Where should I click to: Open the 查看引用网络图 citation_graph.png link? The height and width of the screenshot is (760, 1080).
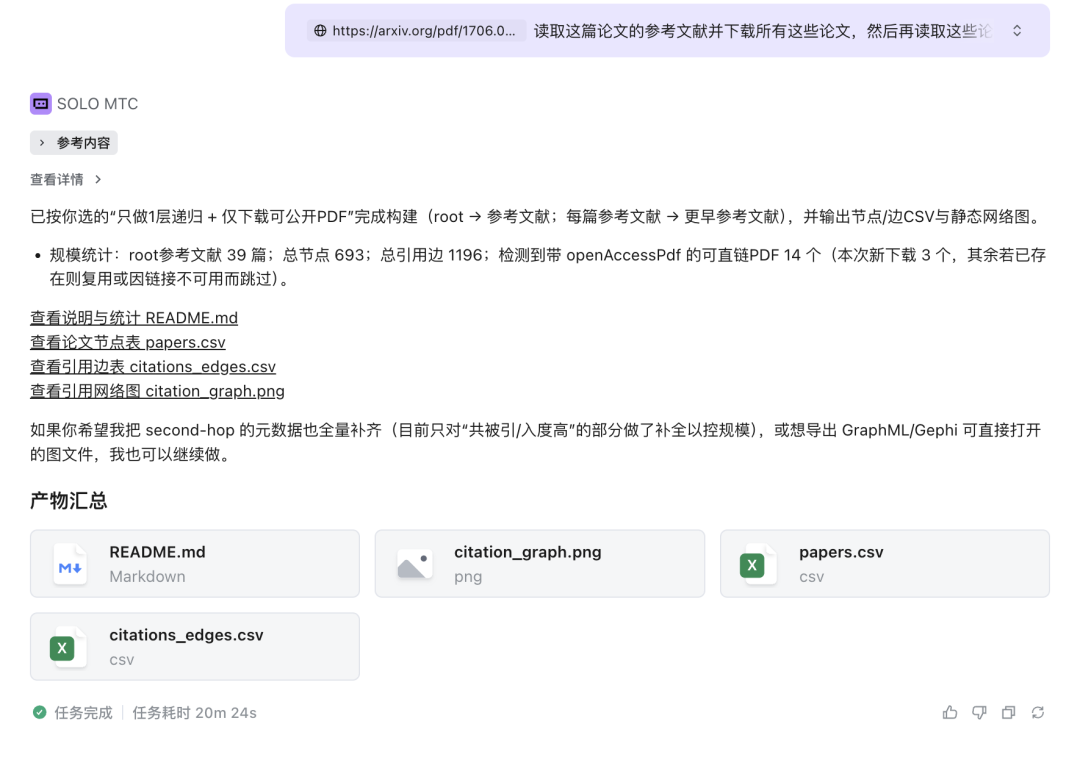[157, 391]
